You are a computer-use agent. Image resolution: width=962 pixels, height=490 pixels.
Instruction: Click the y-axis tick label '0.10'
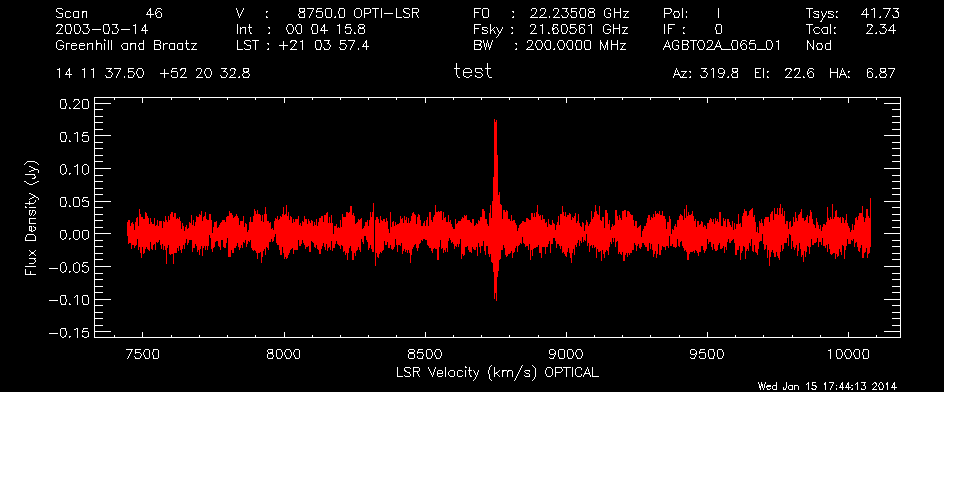pyautogui.click(x=74, y=169)
